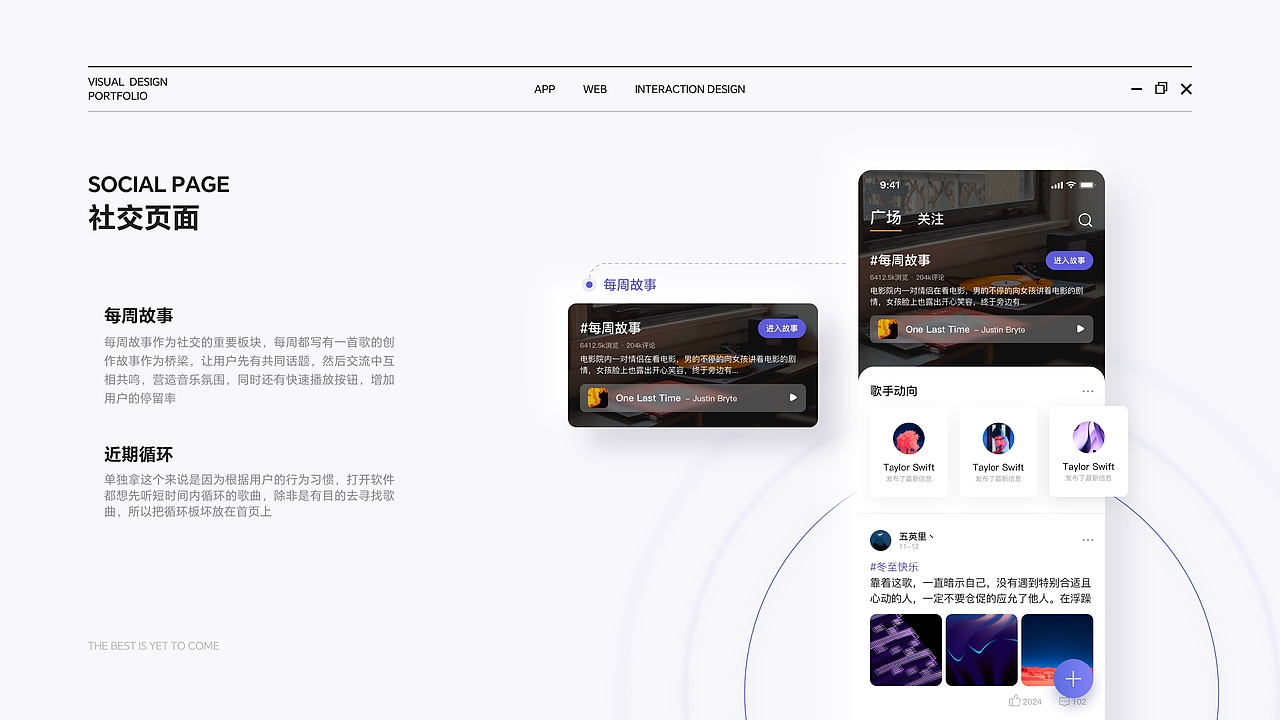Viewport: 1280px width, 720px height.
Task: Click the restore window icon in header
Action: [x=1161, y=88]
